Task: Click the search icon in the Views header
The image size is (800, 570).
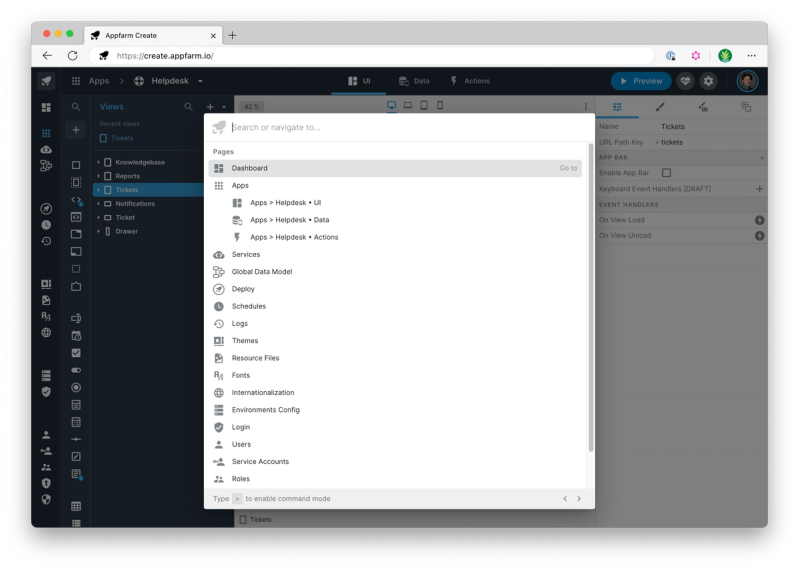Action: (188, 107)
